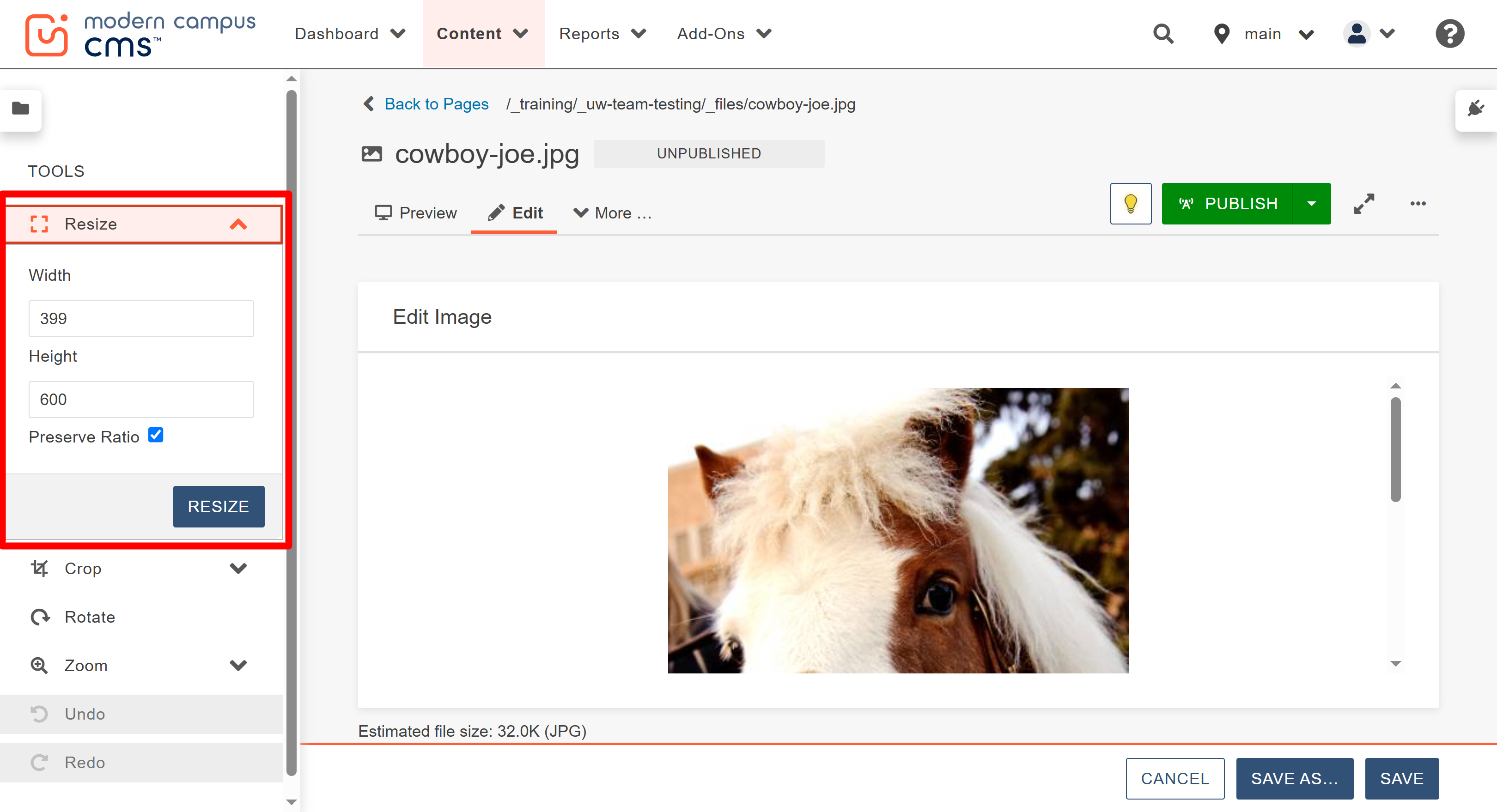This screenshot has height=812, width=1497.
Task: Collapse the Resize section
Action: tap(238, 224)
